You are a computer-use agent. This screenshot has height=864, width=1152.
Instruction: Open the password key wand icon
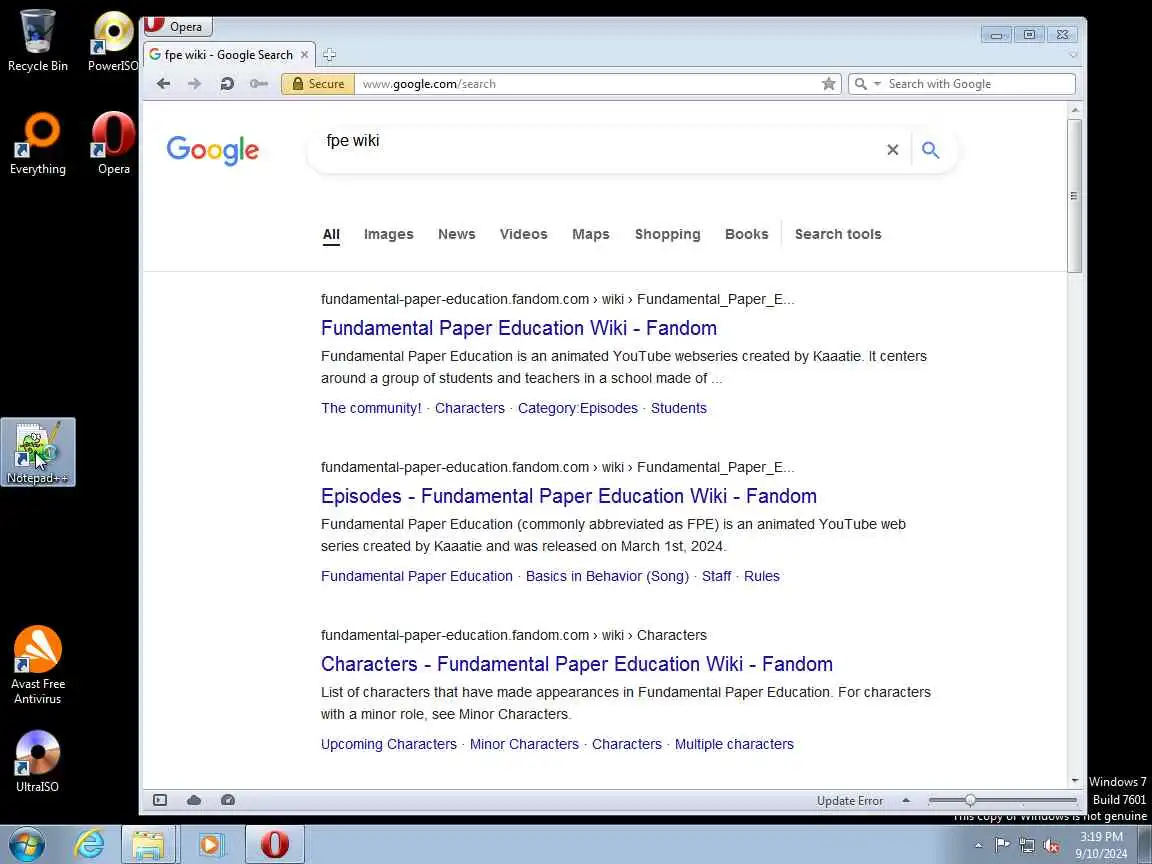[259, 84]
